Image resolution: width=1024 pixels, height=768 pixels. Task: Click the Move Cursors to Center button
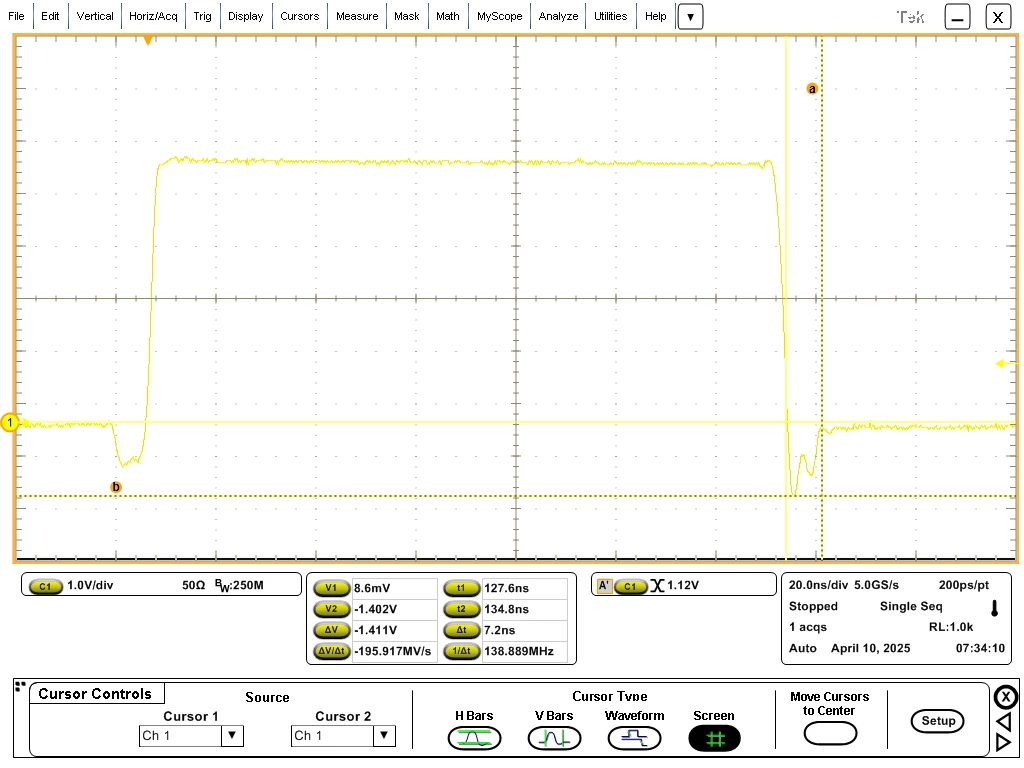(829, 733)
